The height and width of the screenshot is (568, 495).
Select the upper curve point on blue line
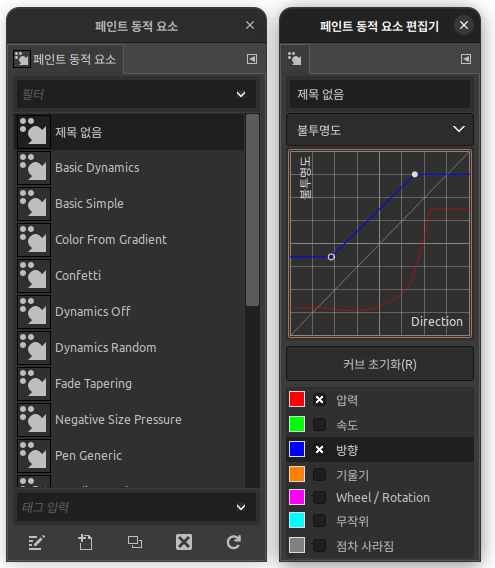coord(415,174)
